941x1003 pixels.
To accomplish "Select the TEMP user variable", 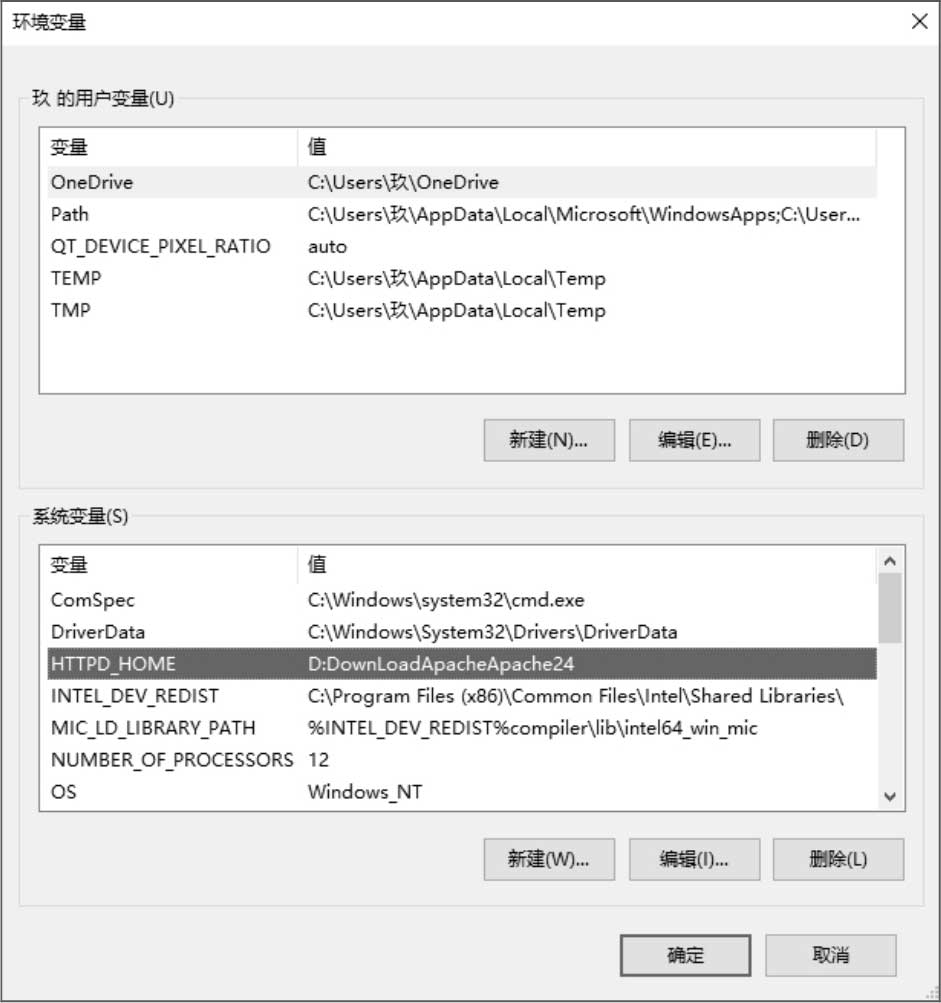I will [x=462, y=278].
